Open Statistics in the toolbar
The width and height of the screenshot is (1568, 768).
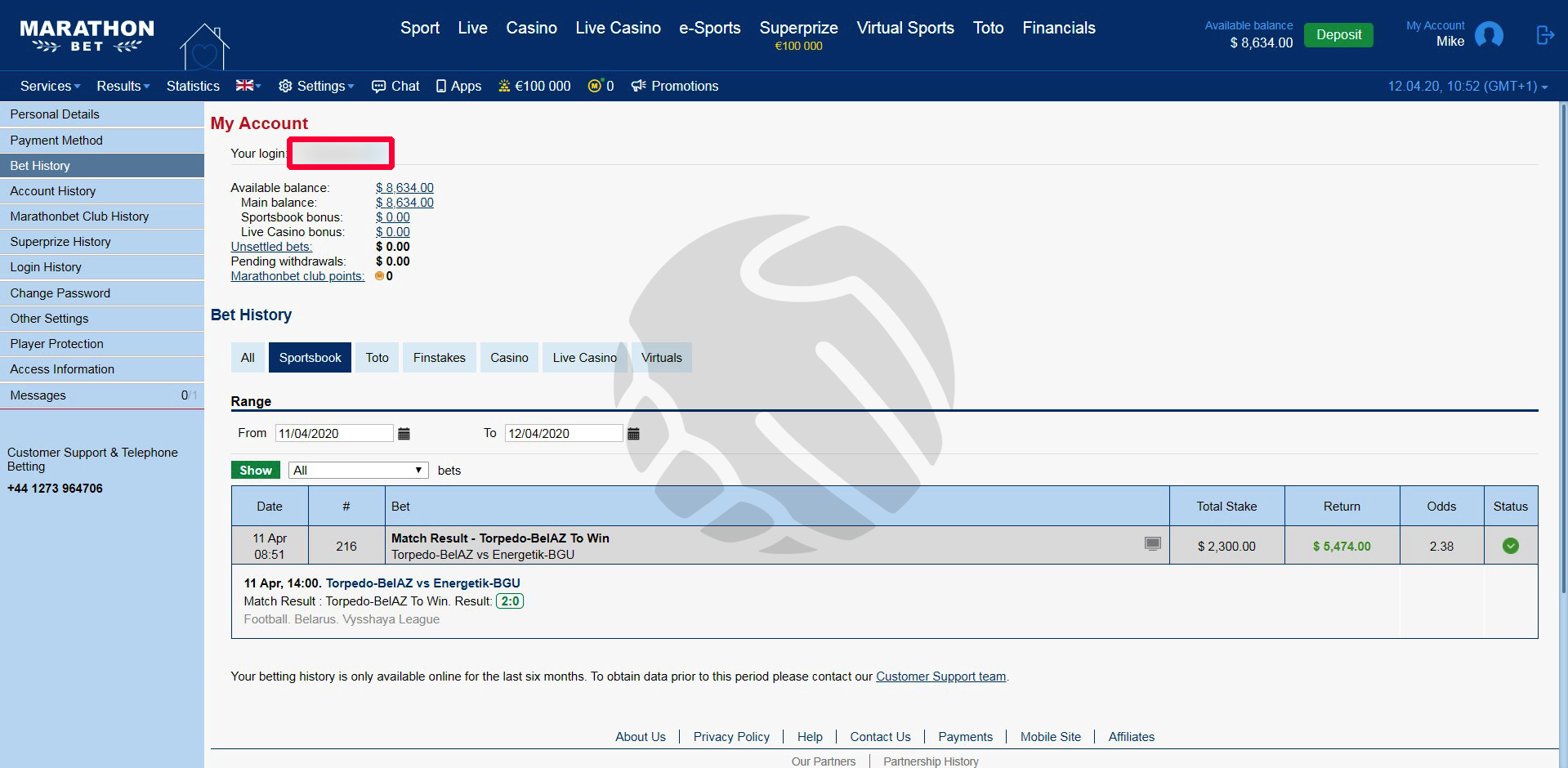[x=193, y=86]
